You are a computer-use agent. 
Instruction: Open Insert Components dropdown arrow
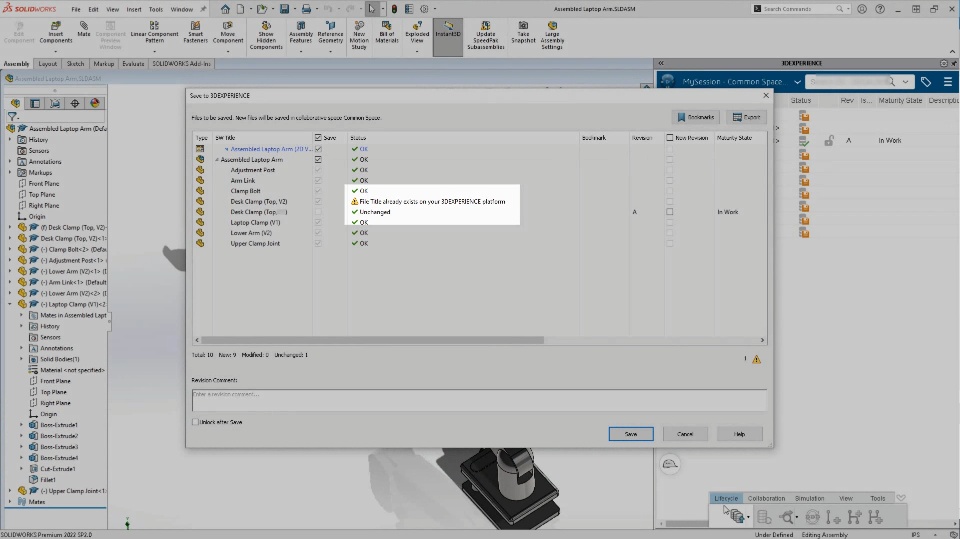click(56, 51)
